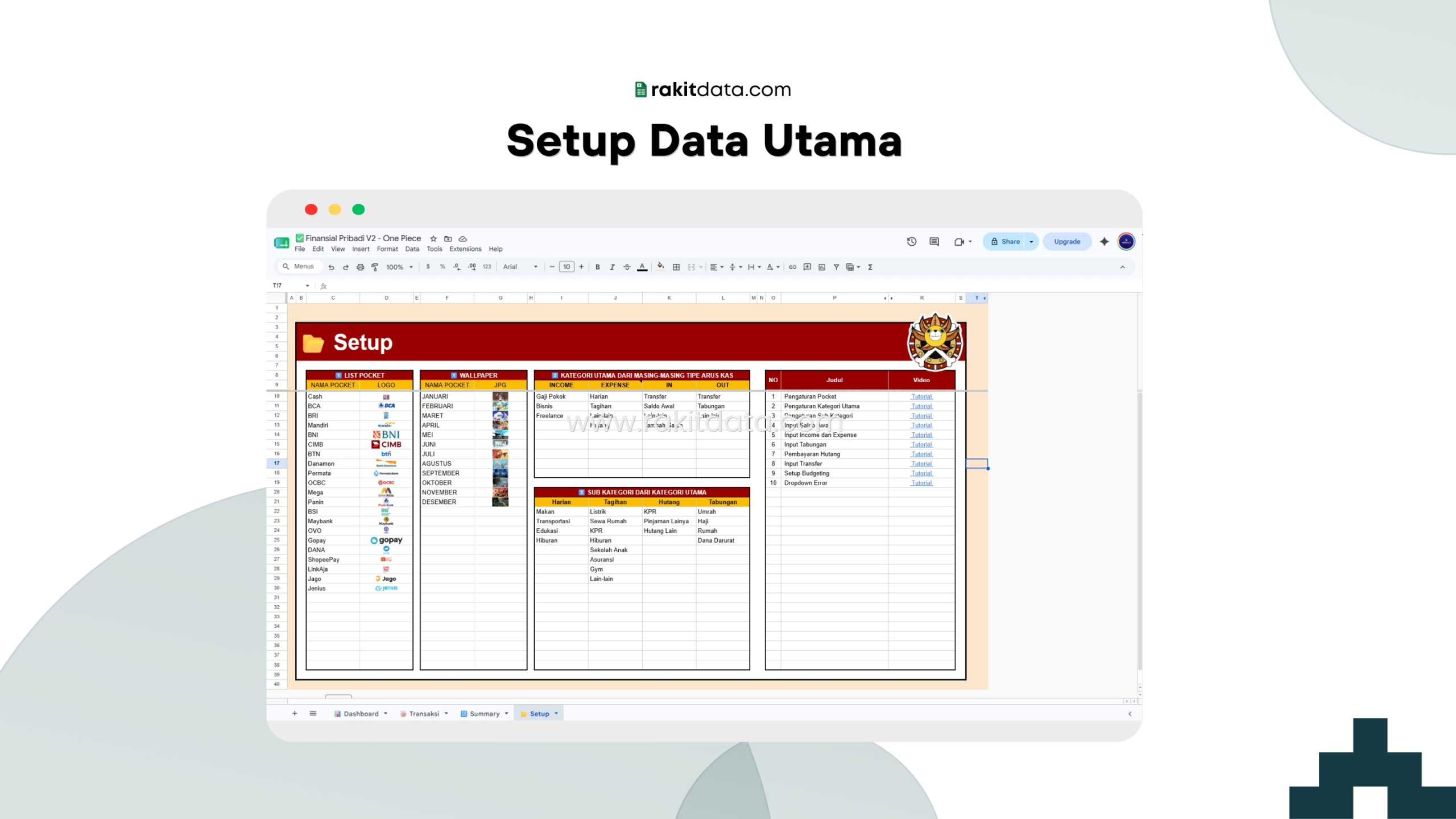
Task: Open the fill color picker
Action: pyautogui.click(x=660, y=267)
